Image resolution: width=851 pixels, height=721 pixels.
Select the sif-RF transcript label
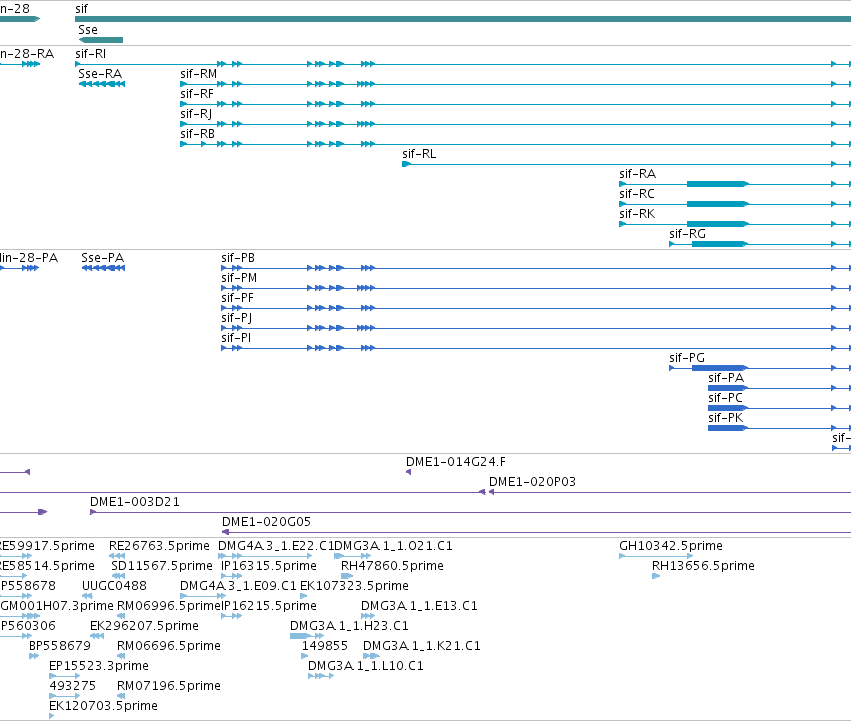tap(197, 94)
